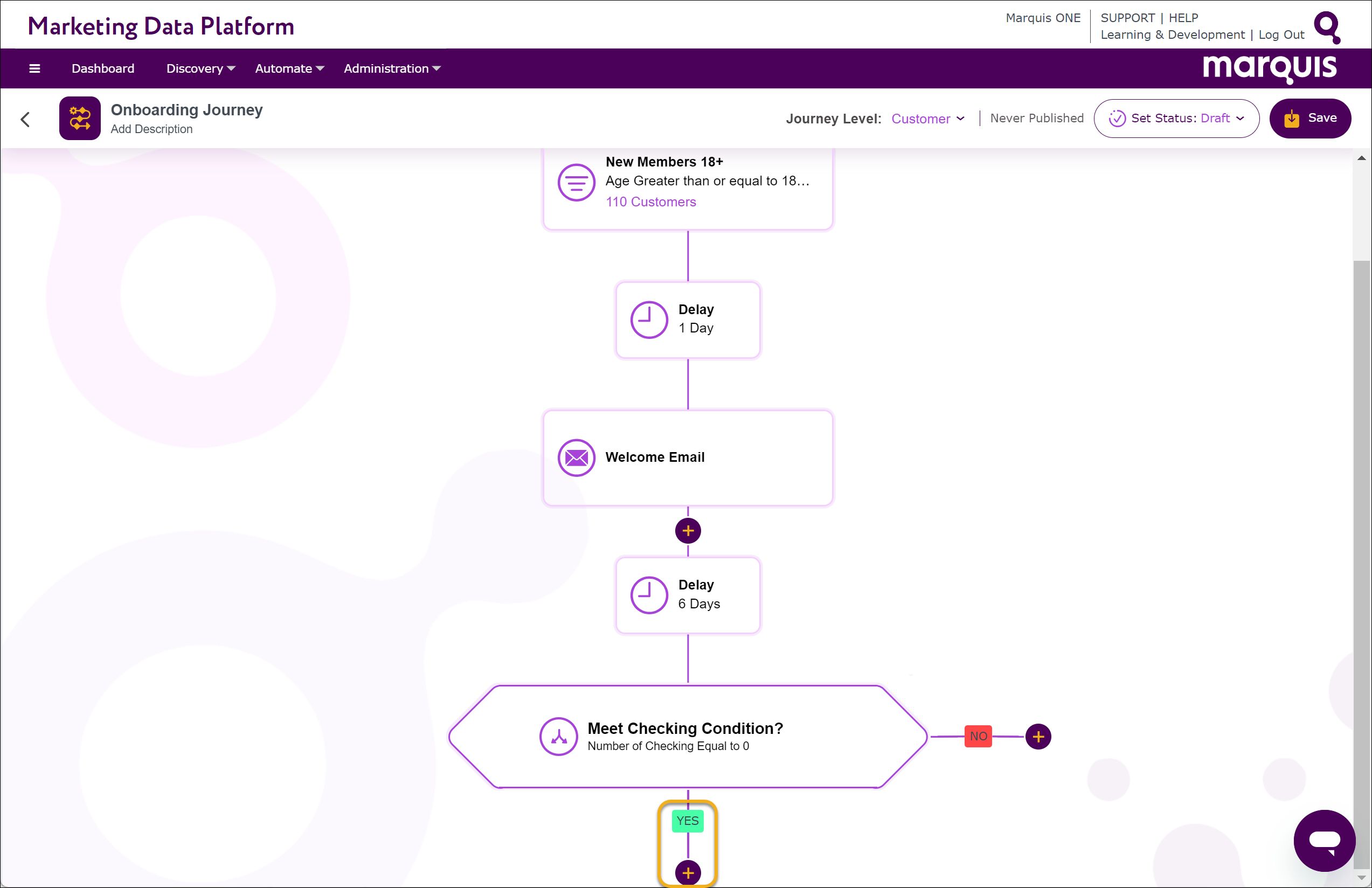Click the Marquis ONE link

(1043, 18)
